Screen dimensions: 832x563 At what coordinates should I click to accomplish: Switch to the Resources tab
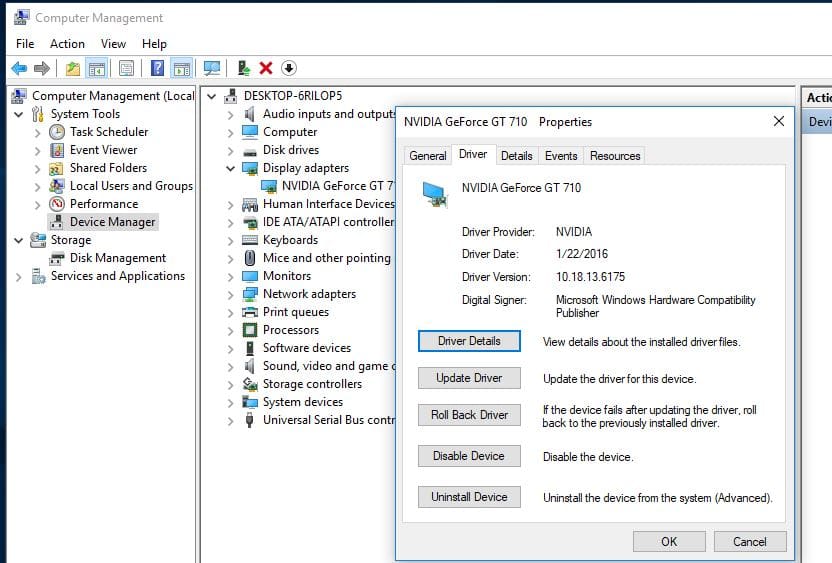click(x=615, y=156)
